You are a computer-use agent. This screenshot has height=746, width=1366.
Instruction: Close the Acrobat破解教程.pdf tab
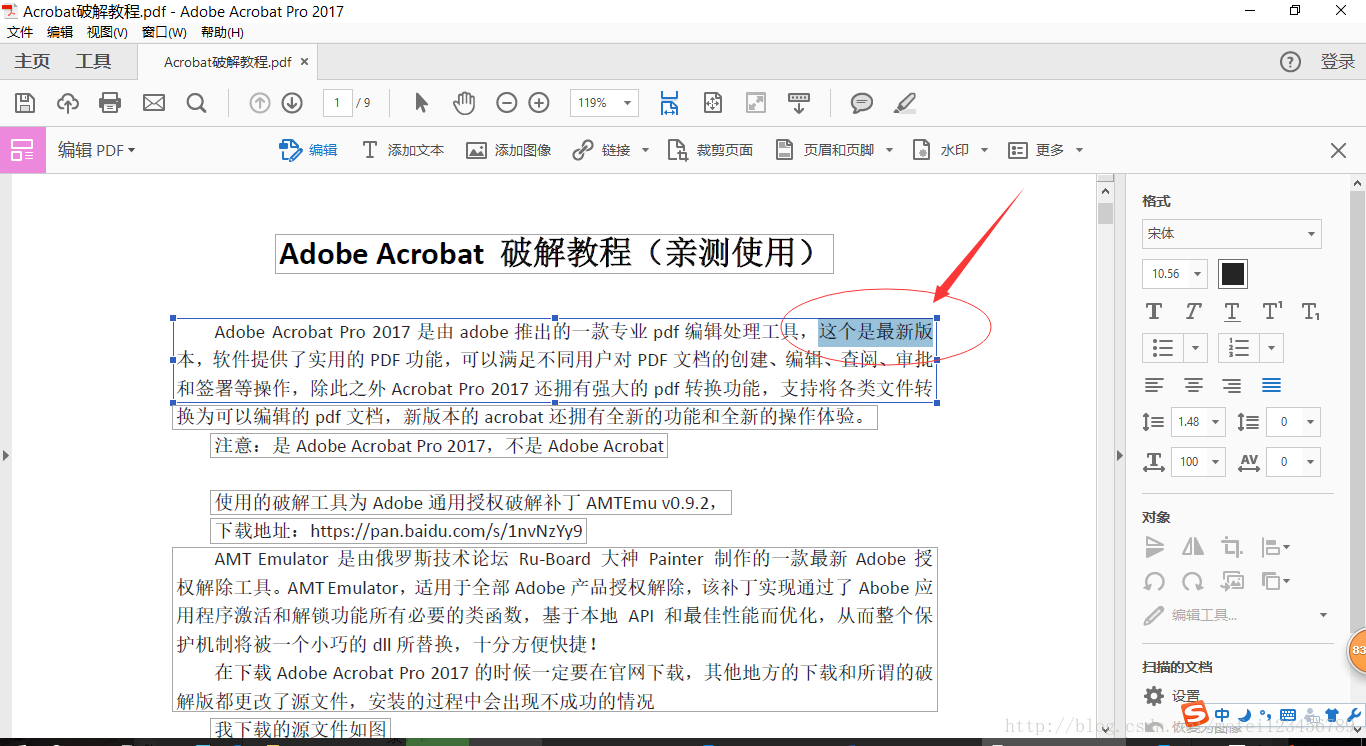(x=305, y=62)
